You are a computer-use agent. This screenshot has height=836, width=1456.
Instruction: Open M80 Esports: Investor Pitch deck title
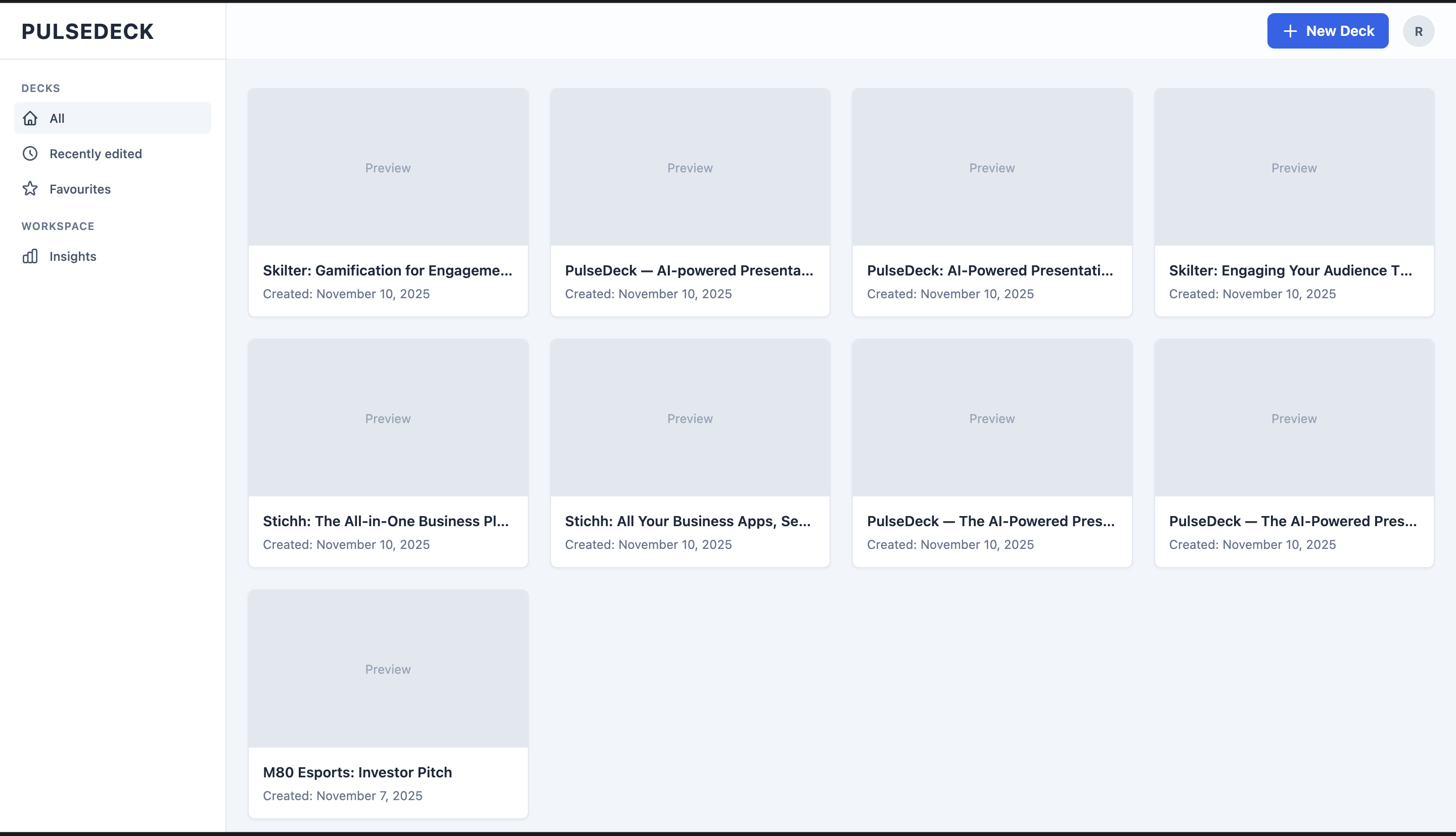(x=357, y=772)
